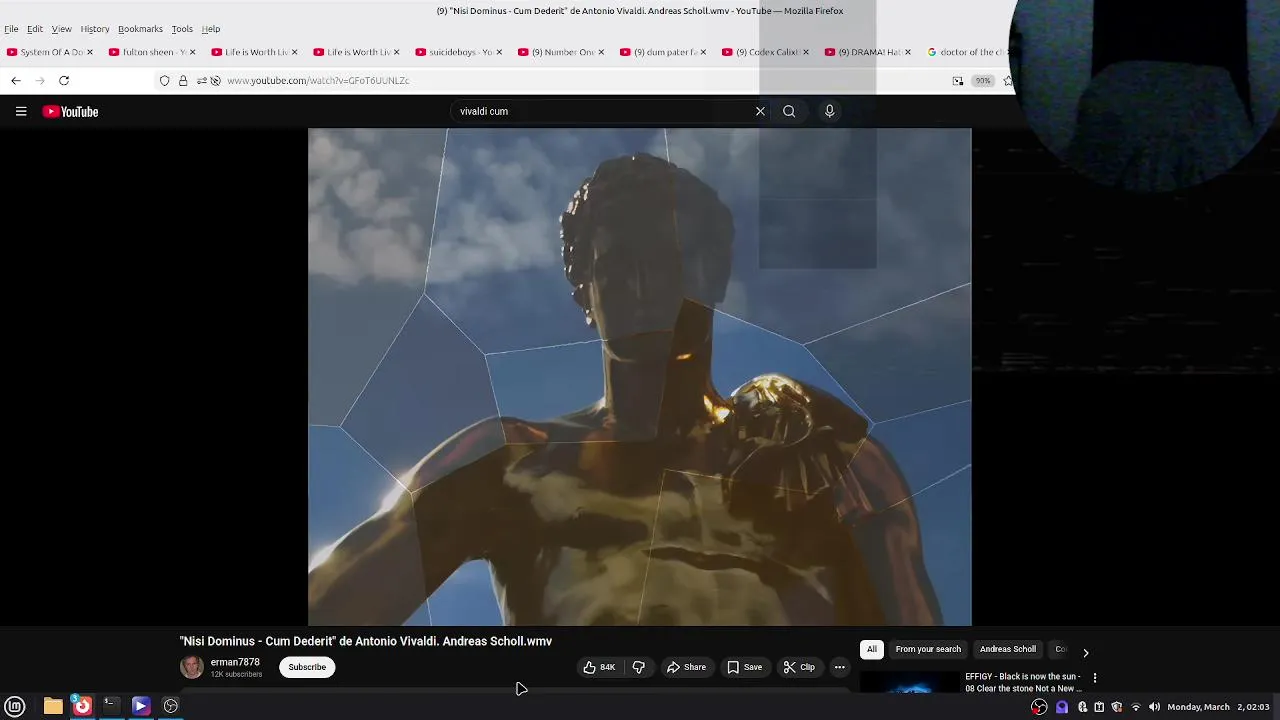The width and height of the screenshot is (1280, 720).
Task: Clear the search query with the X
Action: [x=760, y=111]
